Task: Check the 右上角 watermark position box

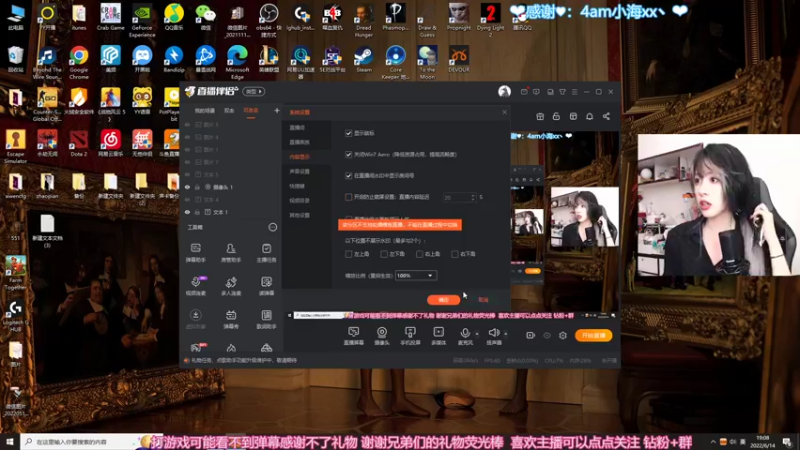Action: point(419,254)
